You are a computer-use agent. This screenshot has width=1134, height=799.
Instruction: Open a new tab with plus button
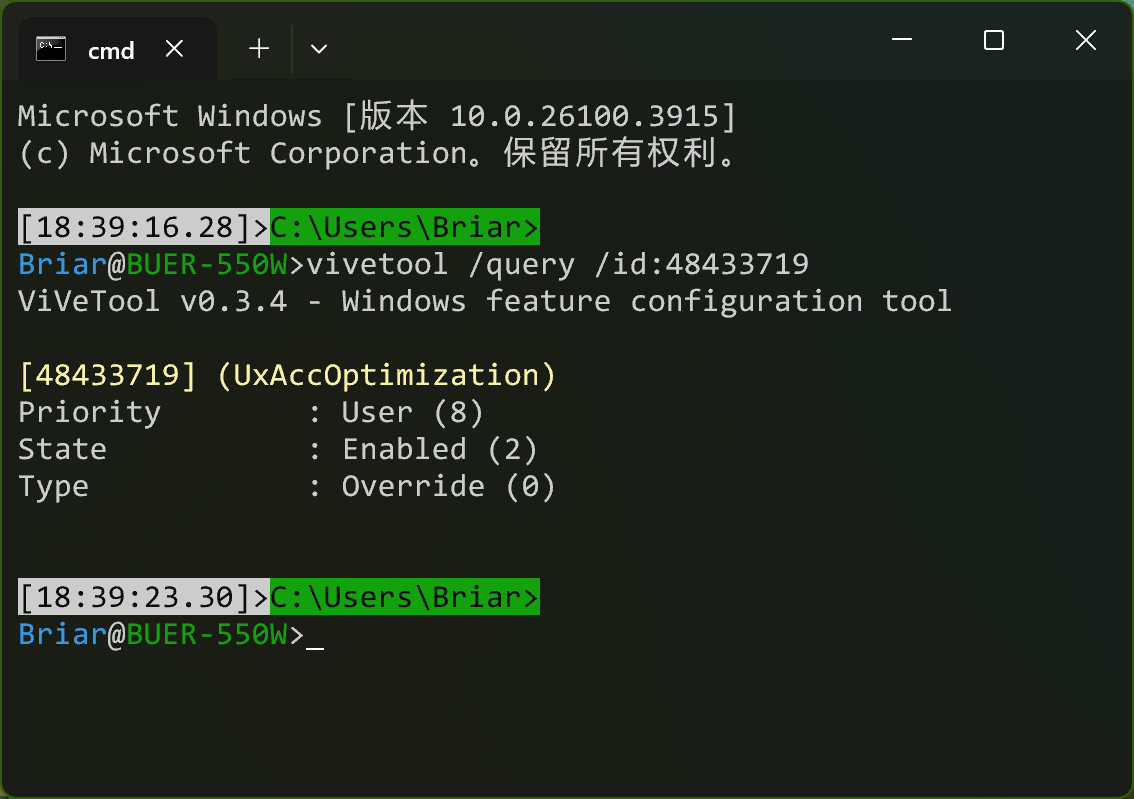point(259,49)
